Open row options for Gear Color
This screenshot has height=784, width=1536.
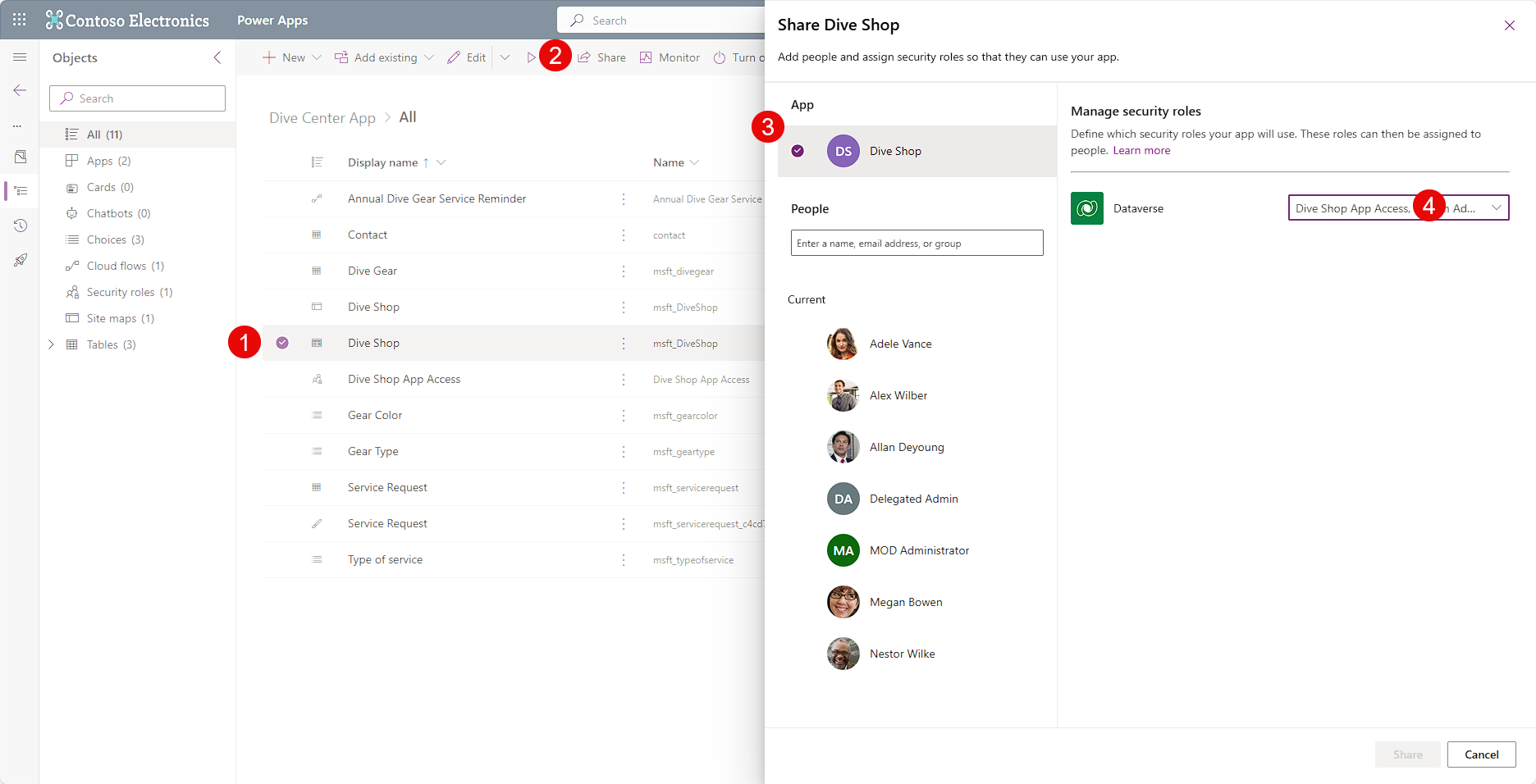[x=624, y=416]
